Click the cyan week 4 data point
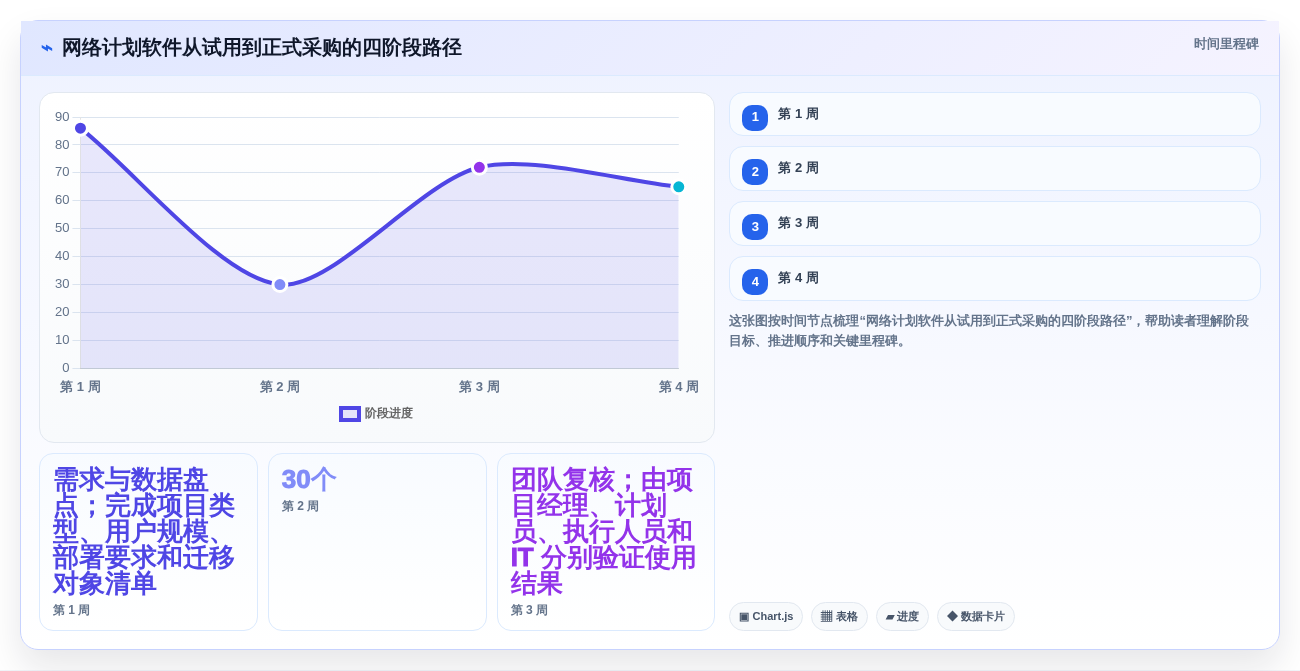1300x671 pixels. (678, 186)
